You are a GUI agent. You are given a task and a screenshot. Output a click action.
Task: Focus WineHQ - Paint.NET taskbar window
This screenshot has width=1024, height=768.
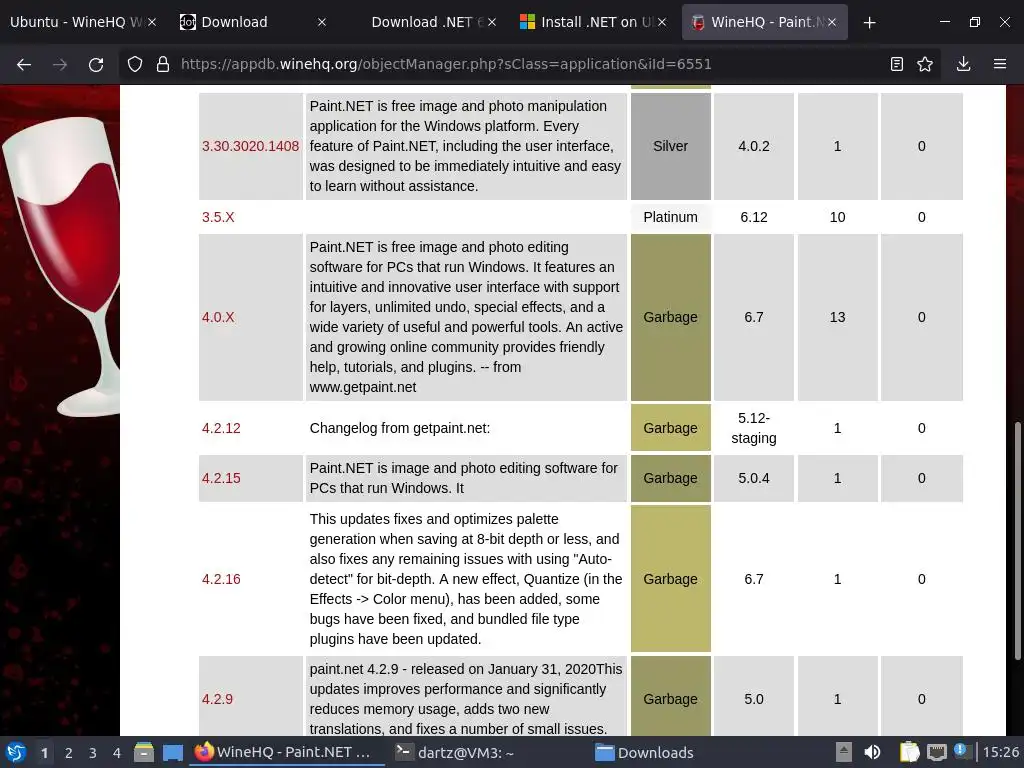[x=287, y=752]
